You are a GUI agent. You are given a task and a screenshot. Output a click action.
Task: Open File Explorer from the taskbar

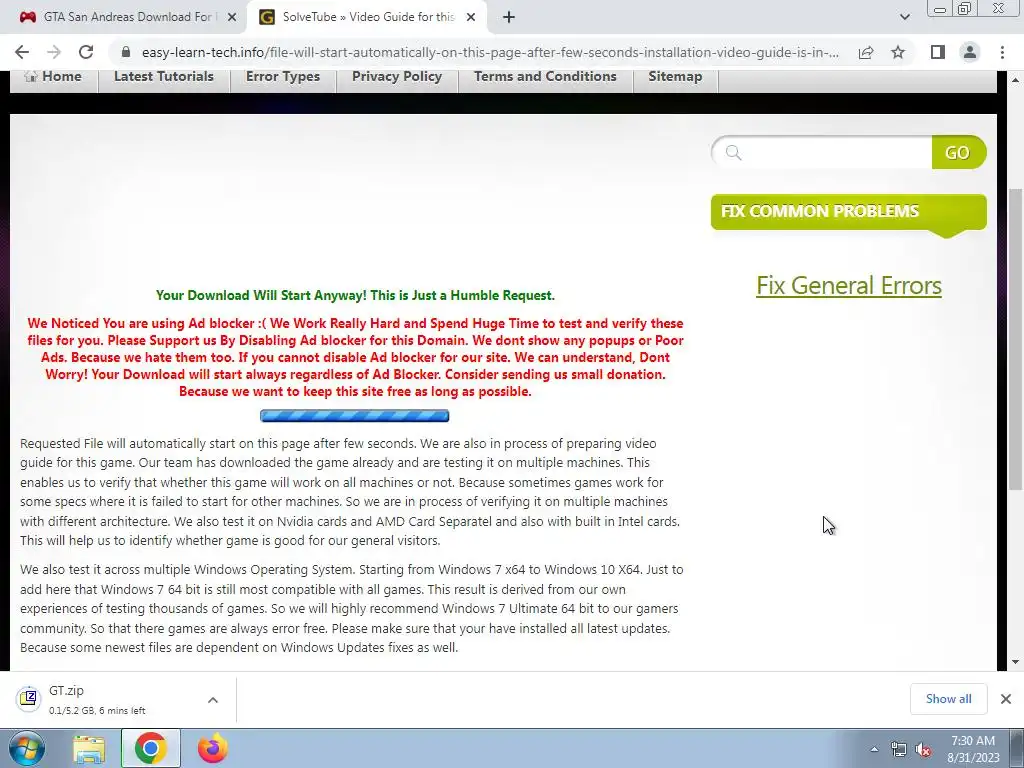(x=89, y=749)
